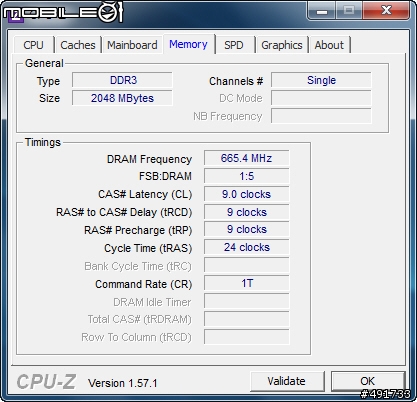Image resolution: width=417 pixels, height=402 pixels.
Task: Go to the SPD tab
Action: click(x=233, y=45)
